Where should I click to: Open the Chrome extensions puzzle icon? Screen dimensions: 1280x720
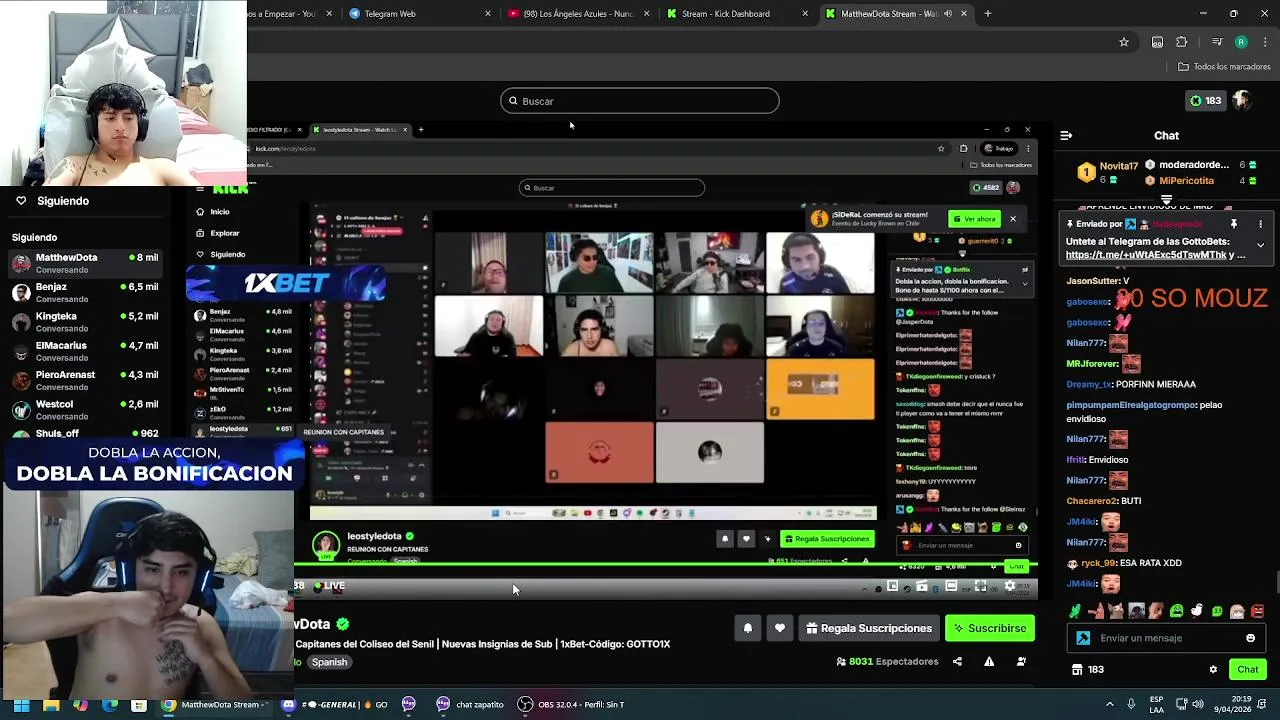click(1182, 42)
